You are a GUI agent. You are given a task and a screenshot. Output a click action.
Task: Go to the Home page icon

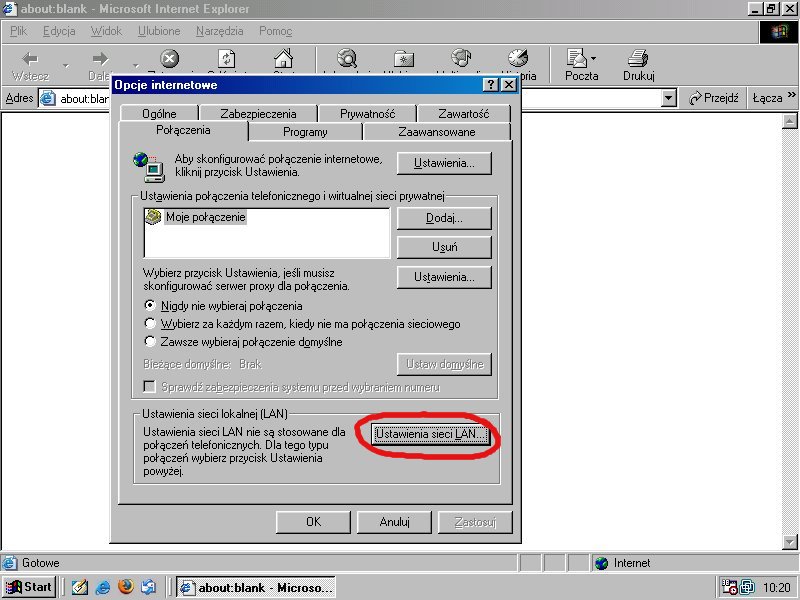pos(283,59)
